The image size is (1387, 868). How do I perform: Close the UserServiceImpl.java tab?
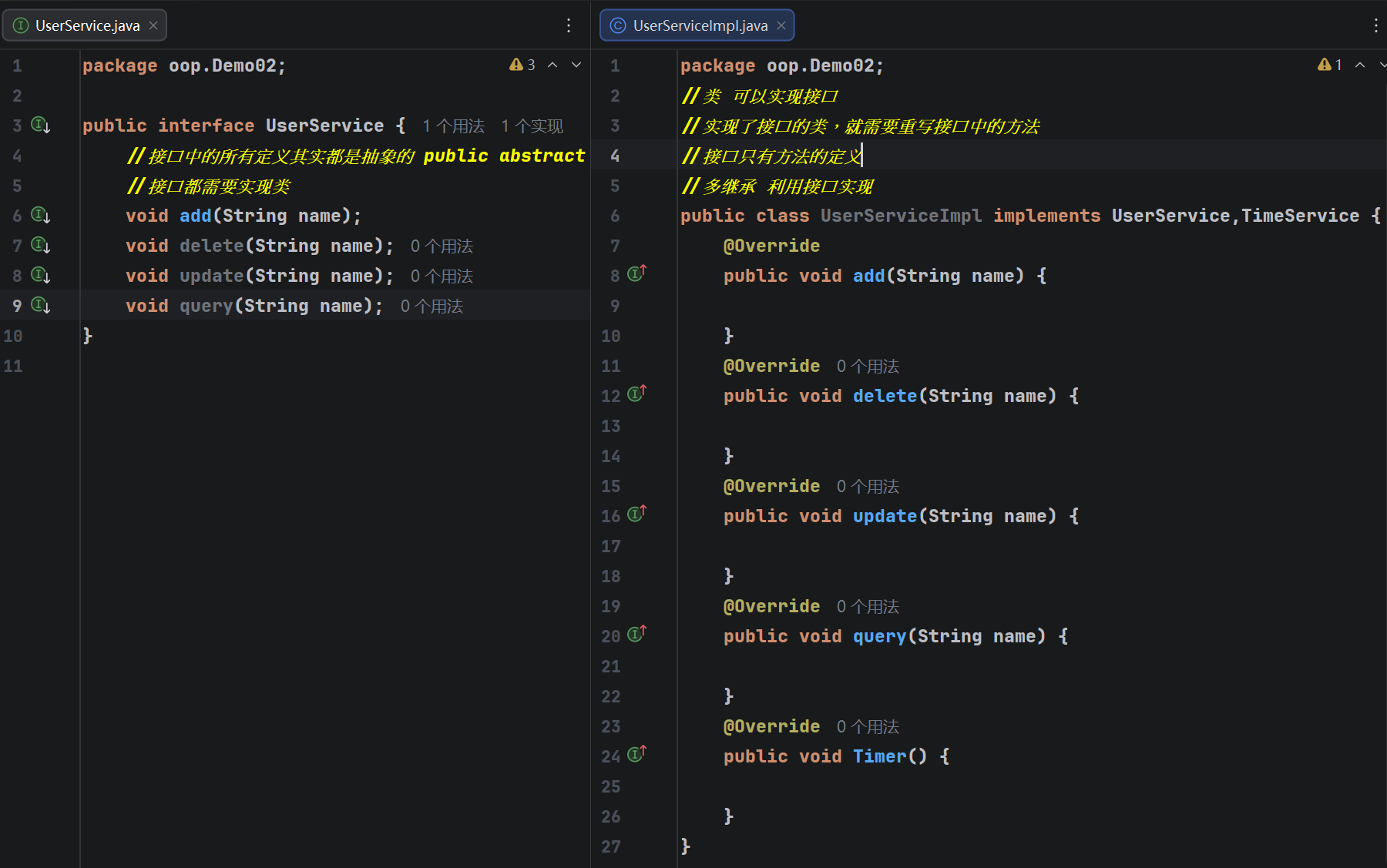pos(781,25)
